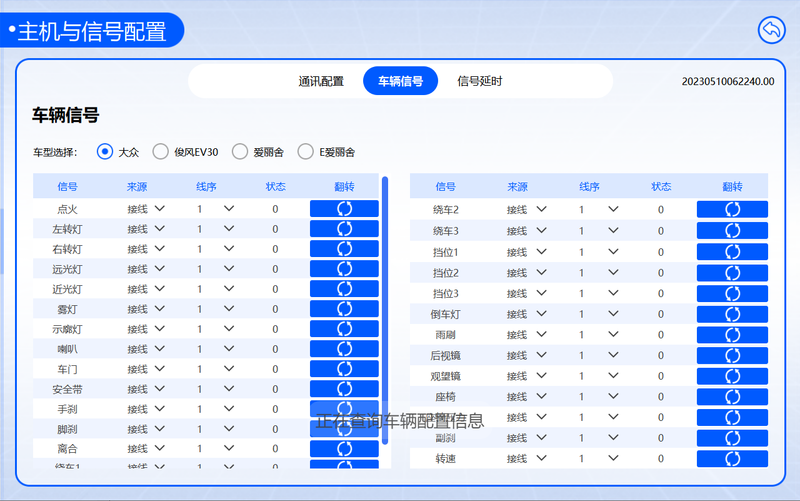
Task: Select the 大众 vehicle type
Action: pos(105,152)
